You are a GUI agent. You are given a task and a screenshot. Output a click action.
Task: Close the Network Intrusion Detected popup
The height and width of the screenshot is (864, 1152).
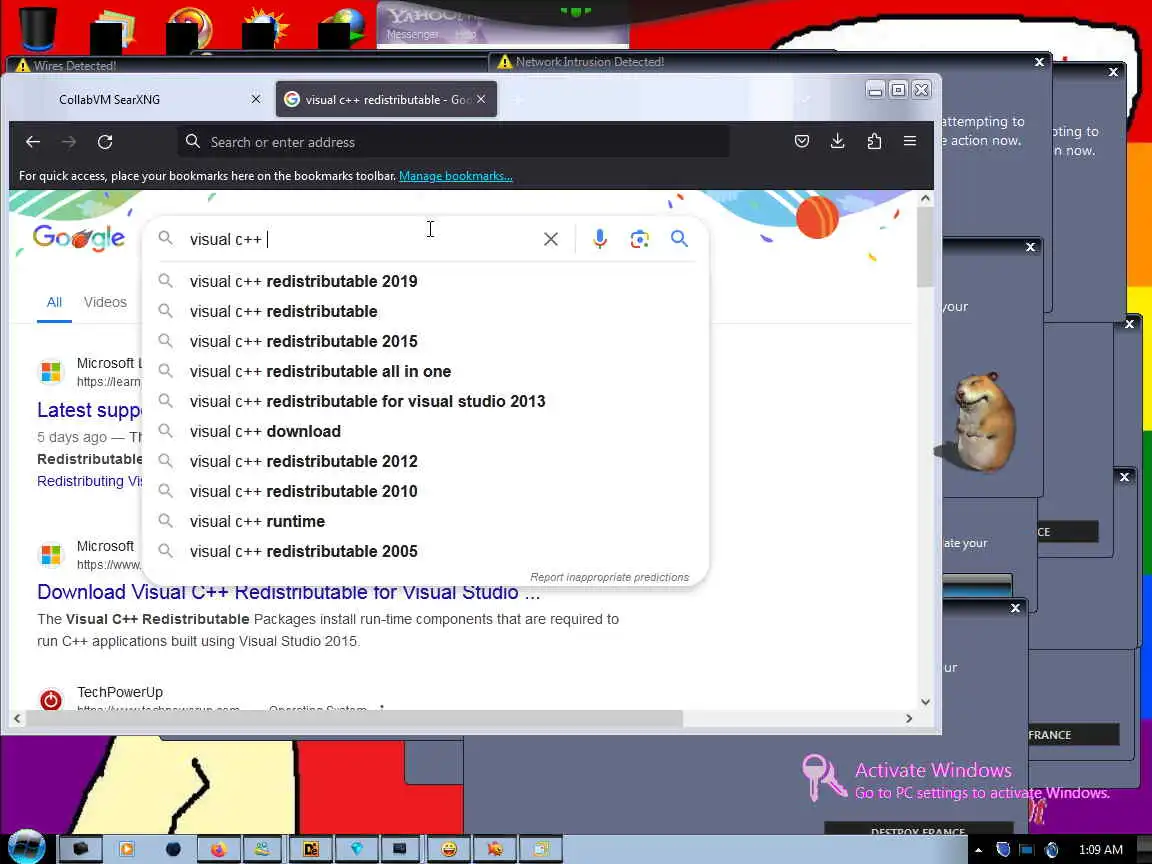click(1039, 62)
